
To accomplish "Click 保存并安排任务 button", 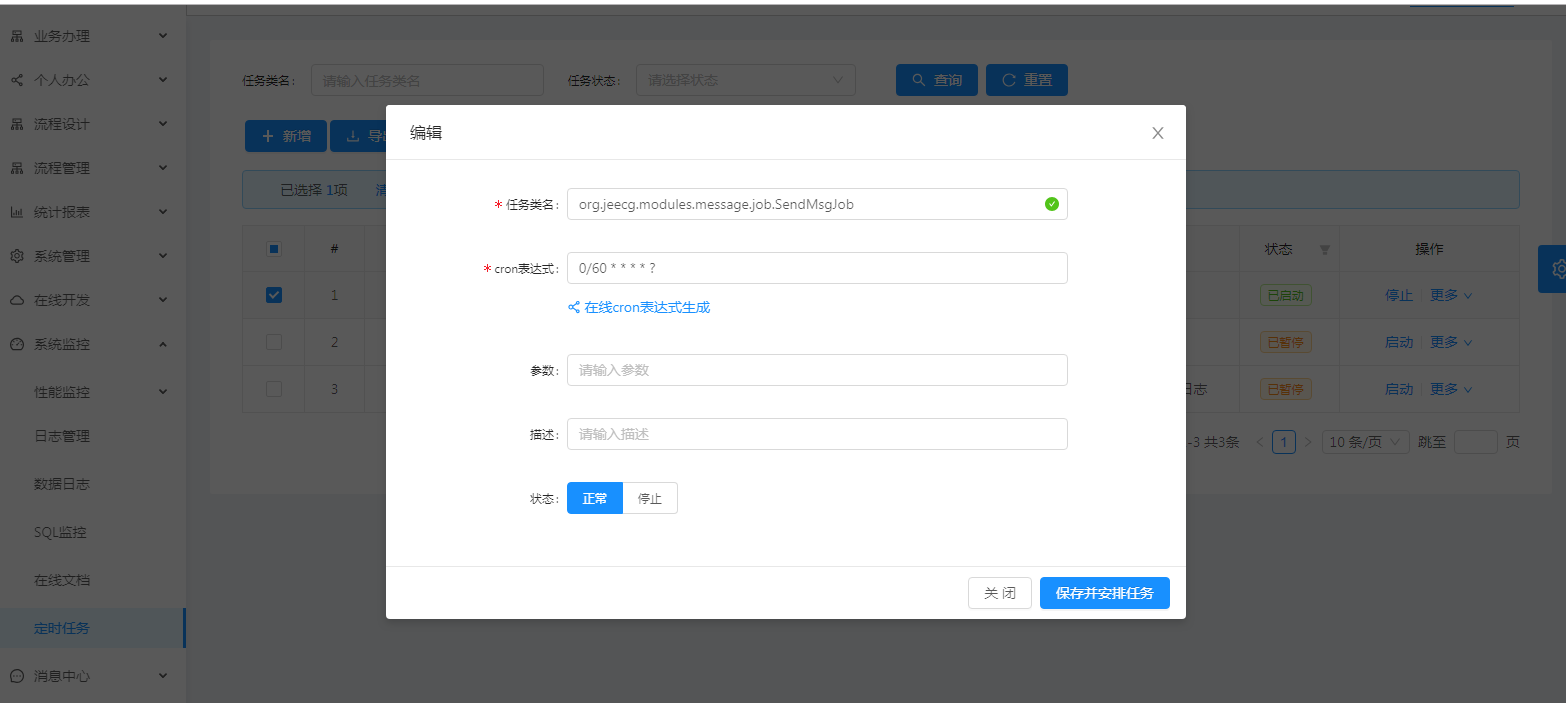I will point(1105,593).
